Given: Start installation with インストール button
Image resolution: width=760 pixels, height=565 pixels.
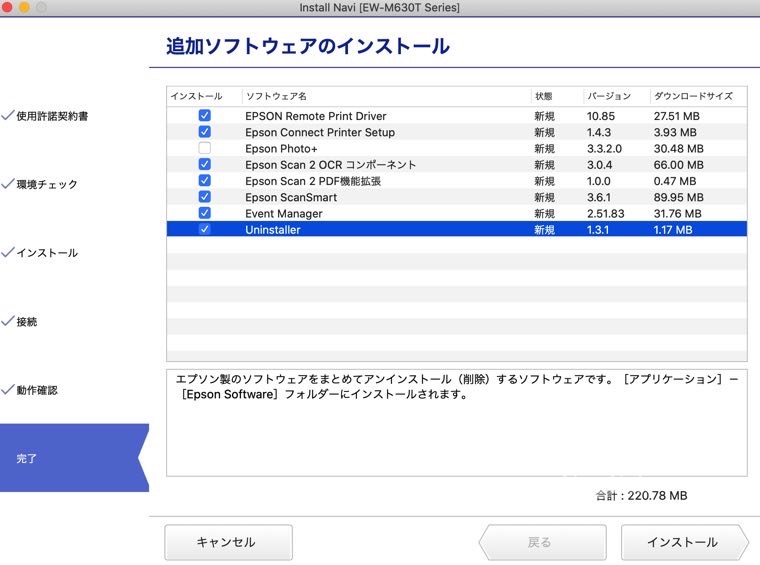Looking at the screenshot, I should tap(684, 542).
